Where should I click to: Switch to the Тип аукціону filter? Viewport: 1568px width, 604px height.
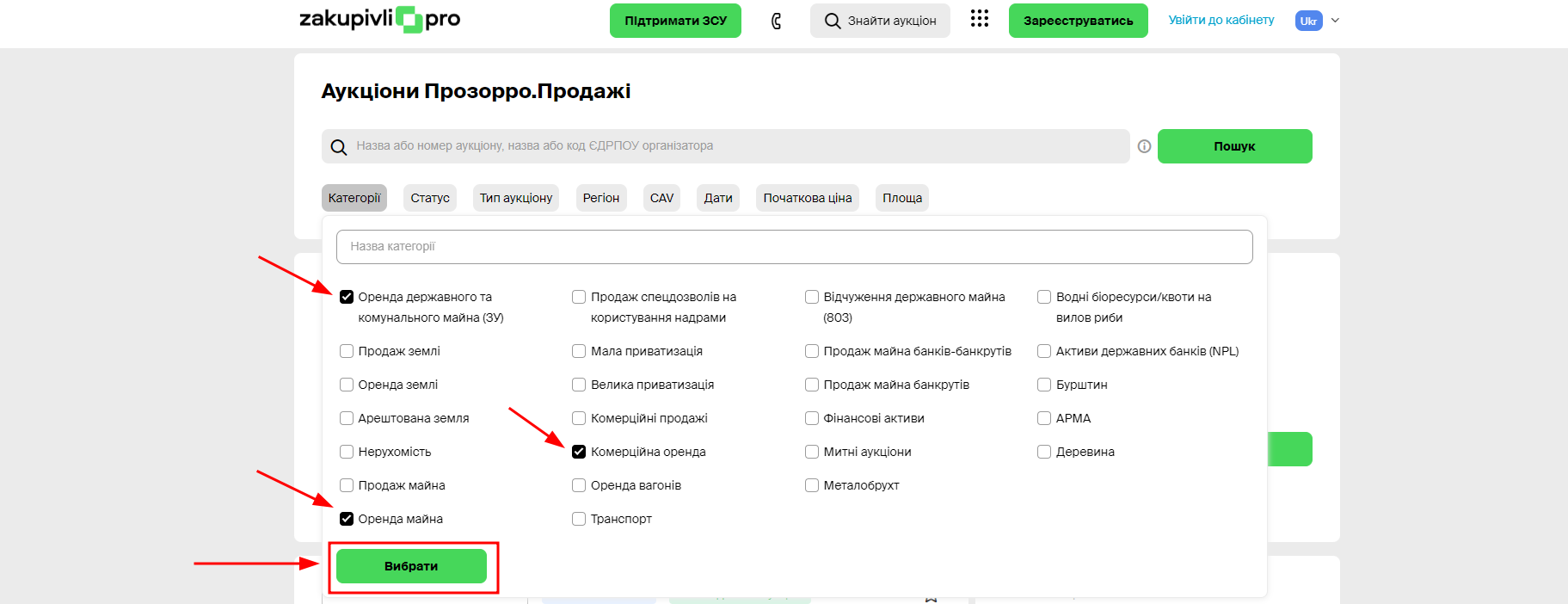[x=515, y=198]
